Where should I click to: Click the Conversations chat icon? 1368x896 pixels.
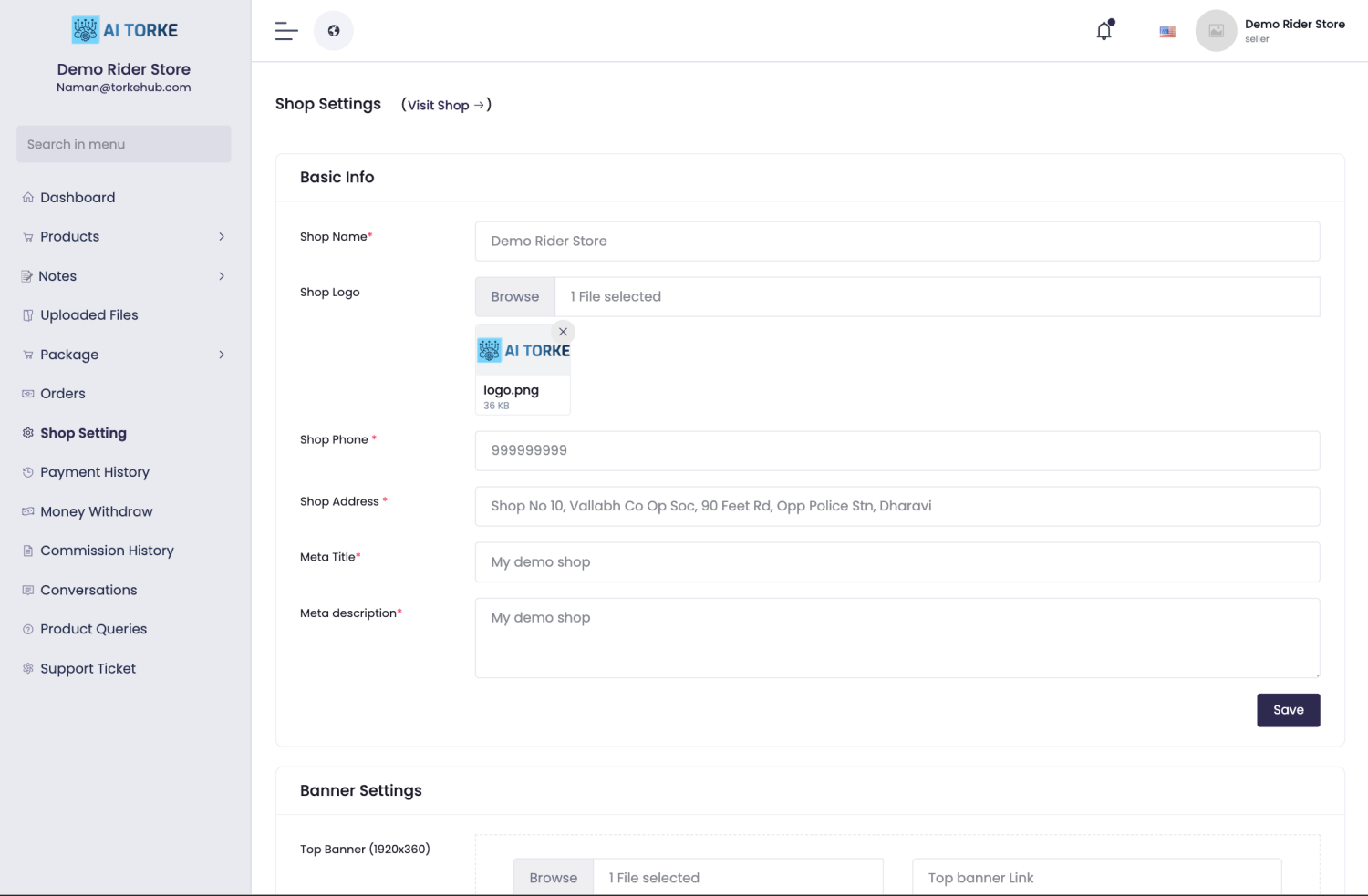point(28,590)
